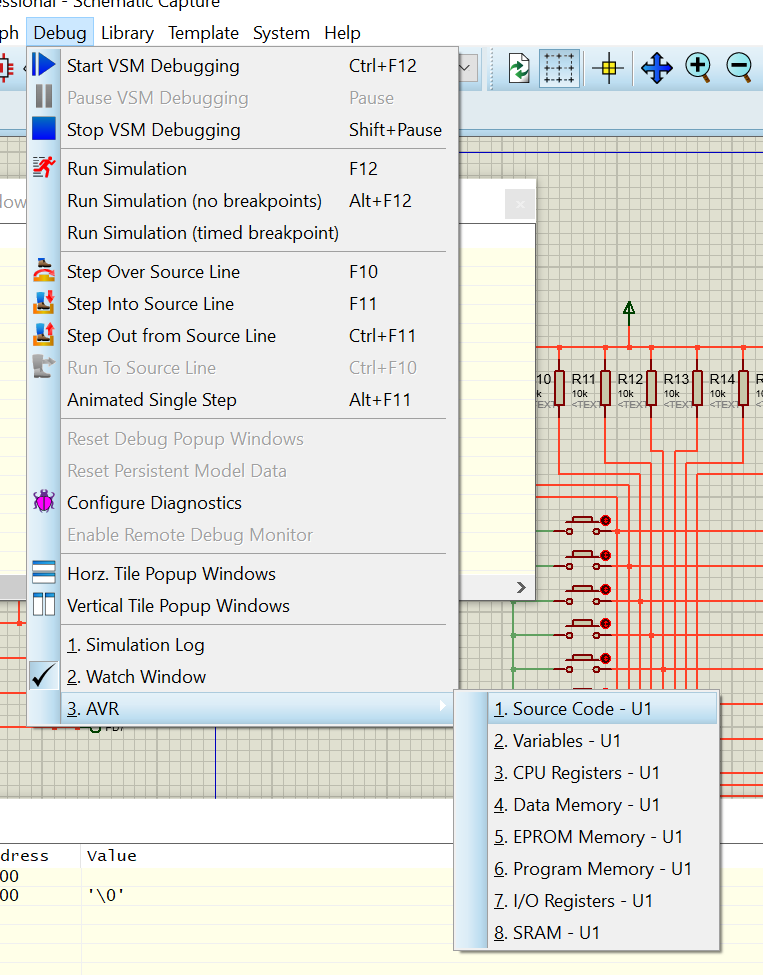Select resistor R11 on the schematic
Image resolution: width=763 pixels, height=975 pixels.
pos(605,389)
